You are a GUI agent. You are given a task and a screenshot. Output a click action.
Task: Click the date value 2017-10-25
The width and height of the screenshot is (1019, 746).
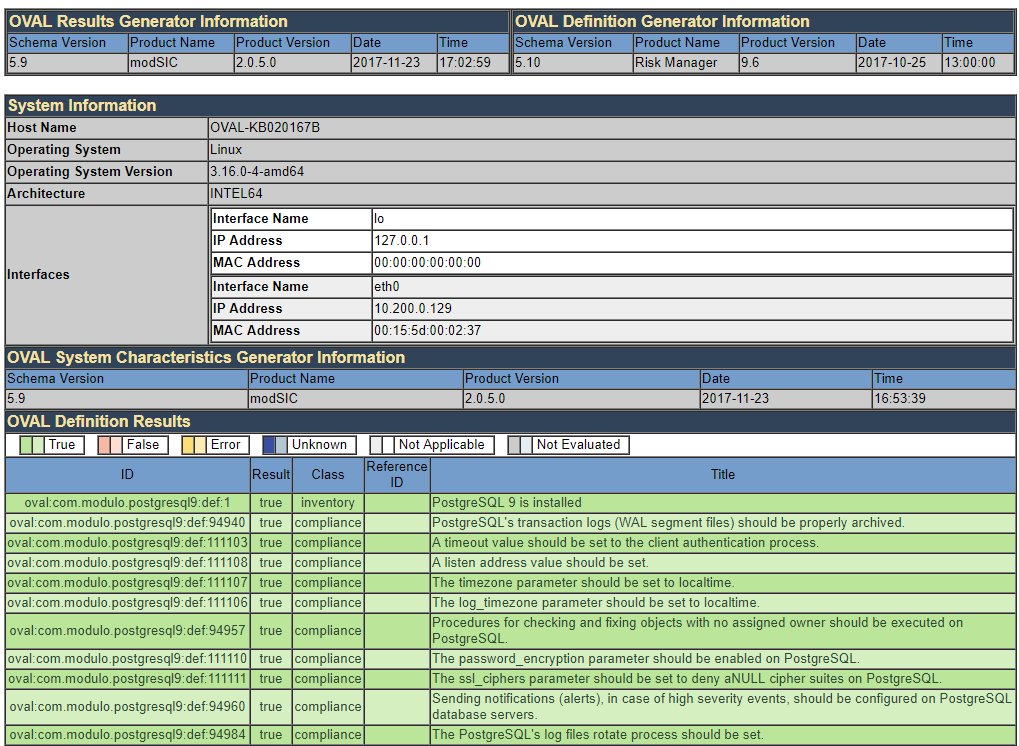click(892, 63)
